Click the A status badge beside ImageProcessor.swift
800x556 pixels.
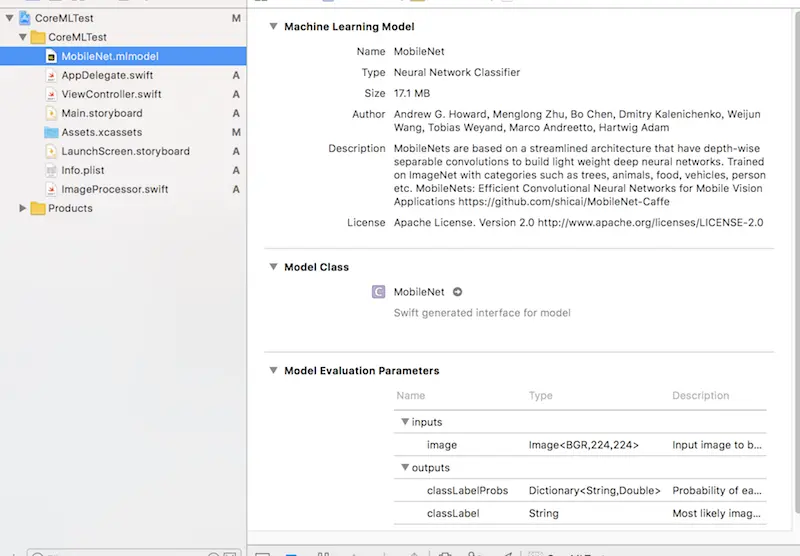236,189
